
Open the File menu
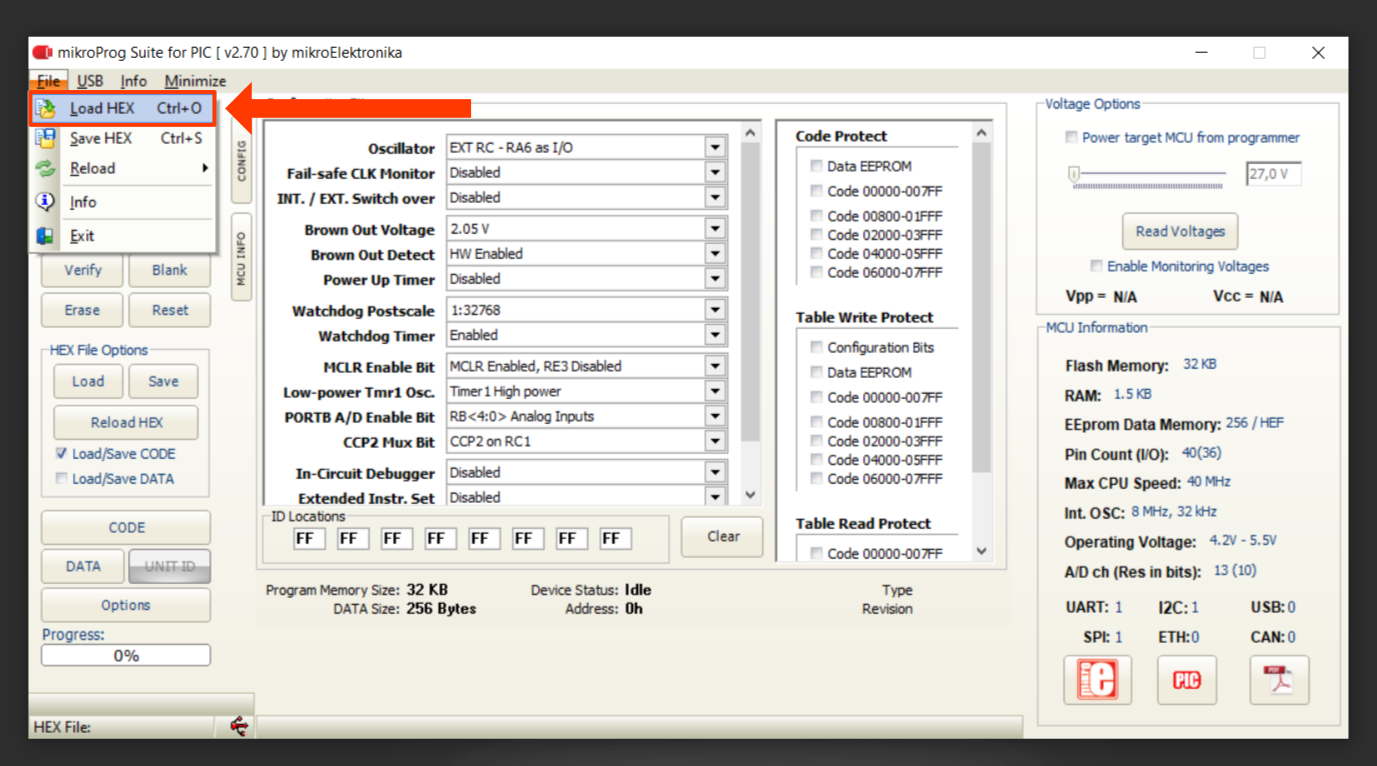tap(48, 81)
